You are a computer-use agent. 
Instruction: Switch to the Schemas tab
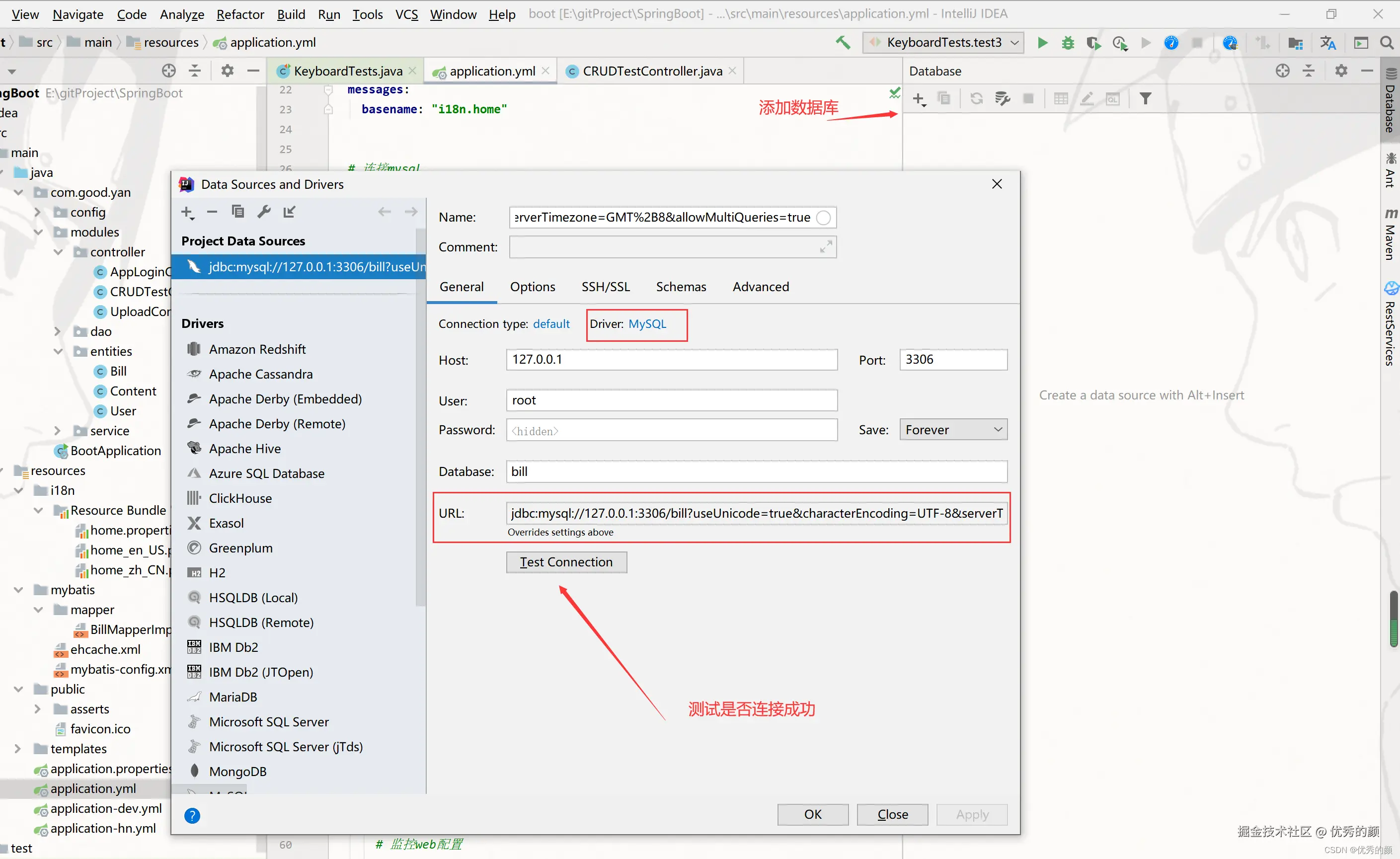click(x=681, y=287)
